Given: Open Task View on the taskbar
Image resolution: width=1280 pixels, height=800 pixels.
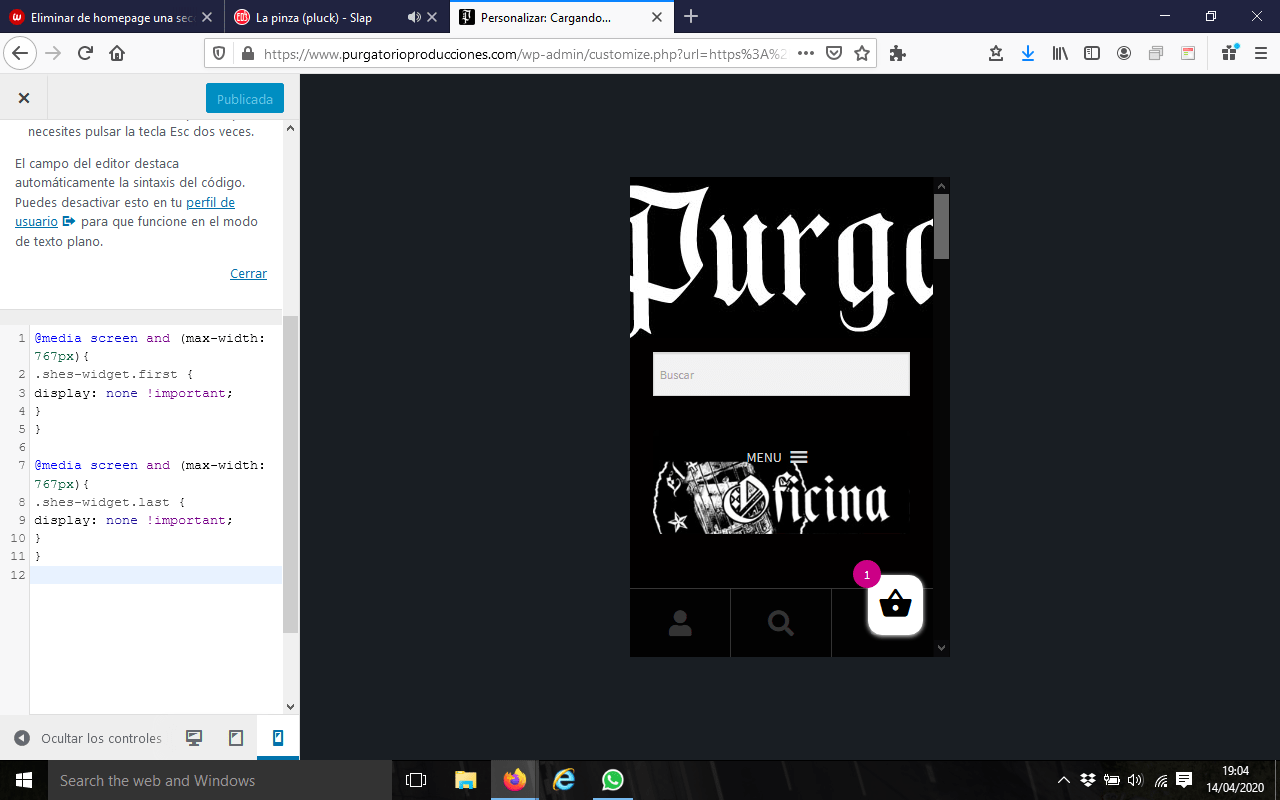Looking at the screenshot, I should (x=416, y=780).
